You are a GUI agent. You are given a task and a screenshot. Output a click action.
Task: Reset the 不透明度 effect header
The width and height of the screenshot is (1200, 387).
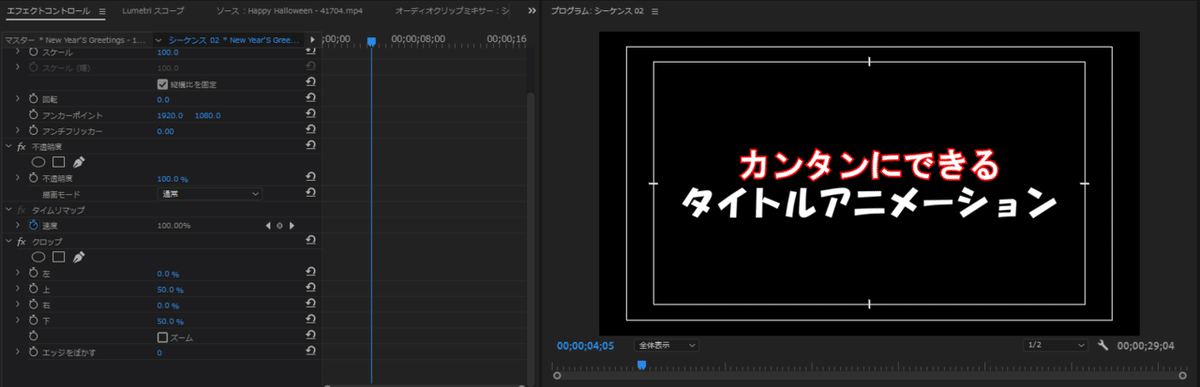[310, 146]
